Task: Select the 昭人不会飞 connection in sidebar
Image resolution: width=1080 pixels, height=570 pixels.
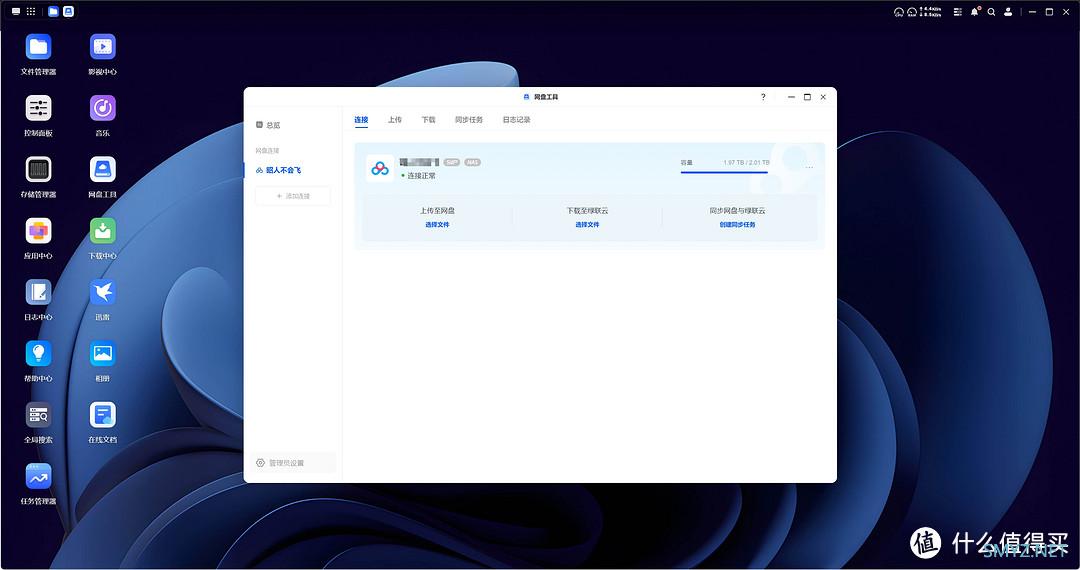Action: click(x=278, y=170)
